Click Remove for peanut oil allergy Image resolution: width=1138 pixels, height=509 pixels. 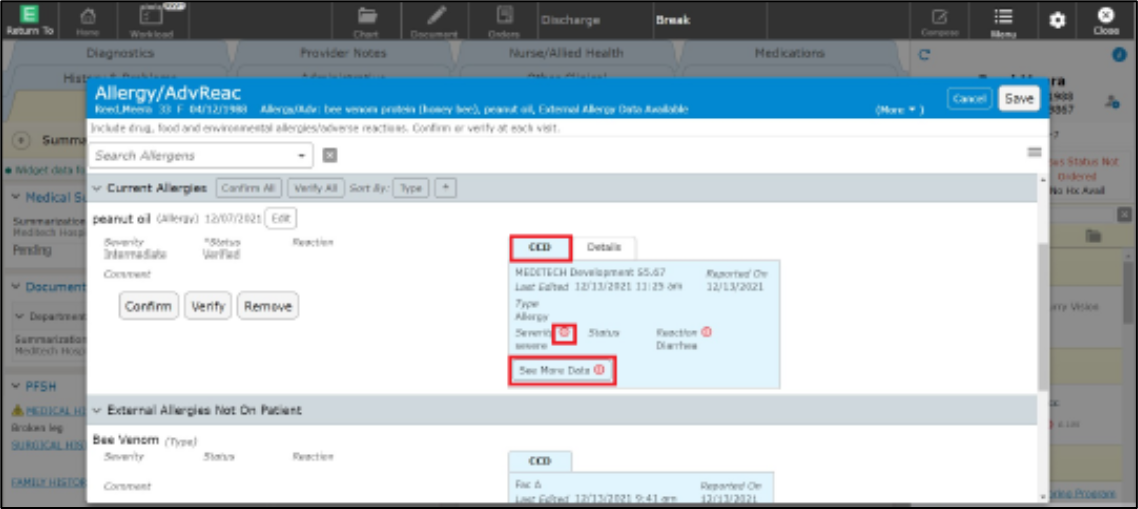point(267,306)
